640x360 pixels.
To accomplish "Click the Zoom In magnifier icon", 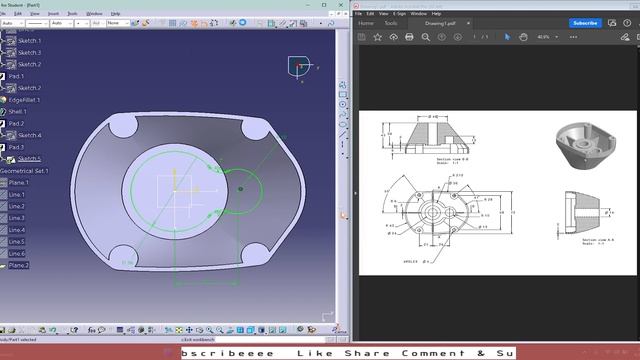I will (209, 330).
